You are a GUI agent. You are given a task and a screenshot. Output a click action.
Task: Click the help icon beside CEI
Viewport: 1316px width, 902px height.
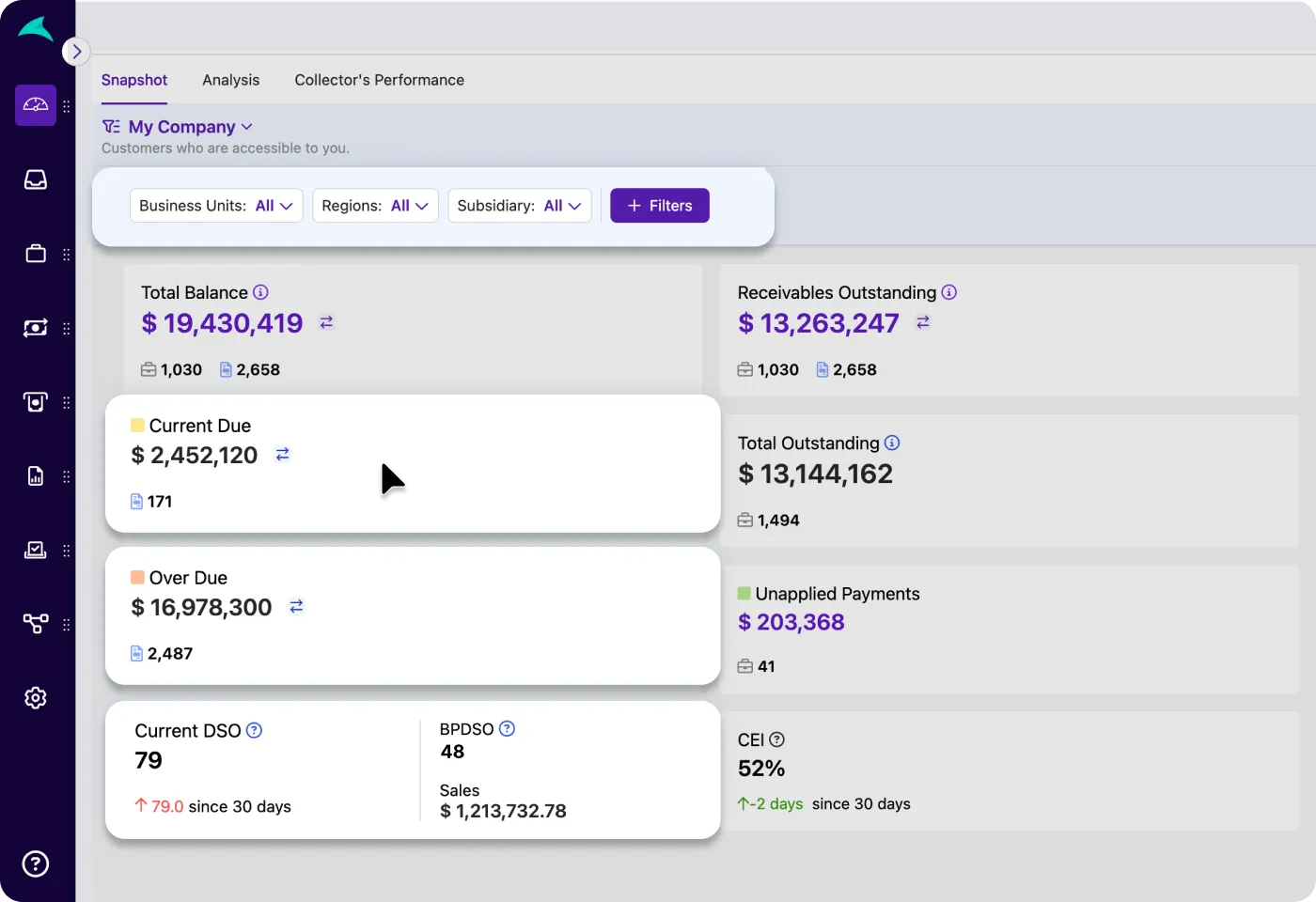[x=776, y=739]
